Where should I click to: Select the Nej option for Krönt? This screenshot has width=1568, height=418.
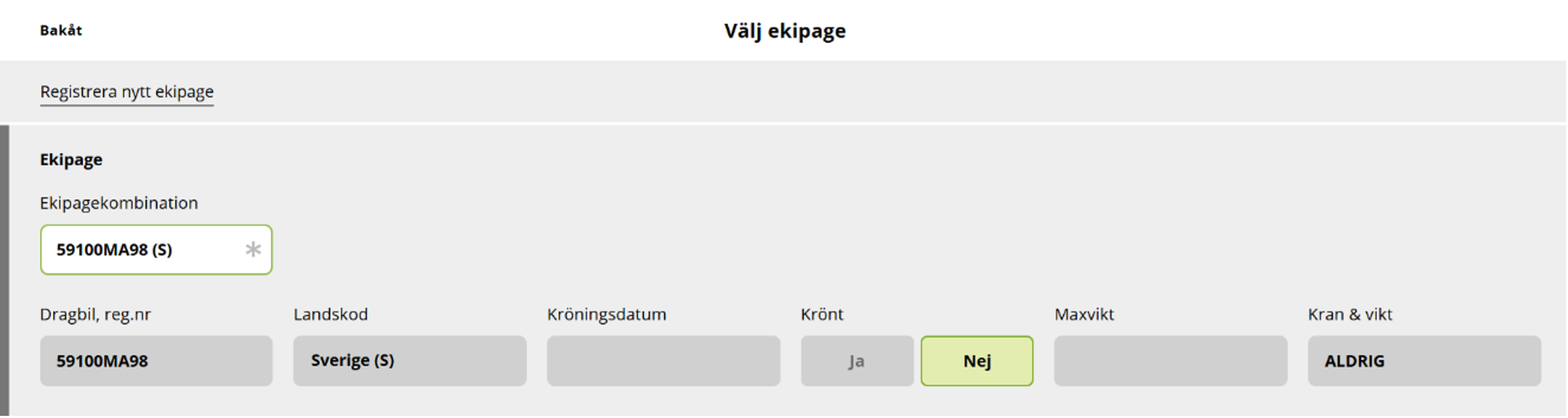[976, 361]
